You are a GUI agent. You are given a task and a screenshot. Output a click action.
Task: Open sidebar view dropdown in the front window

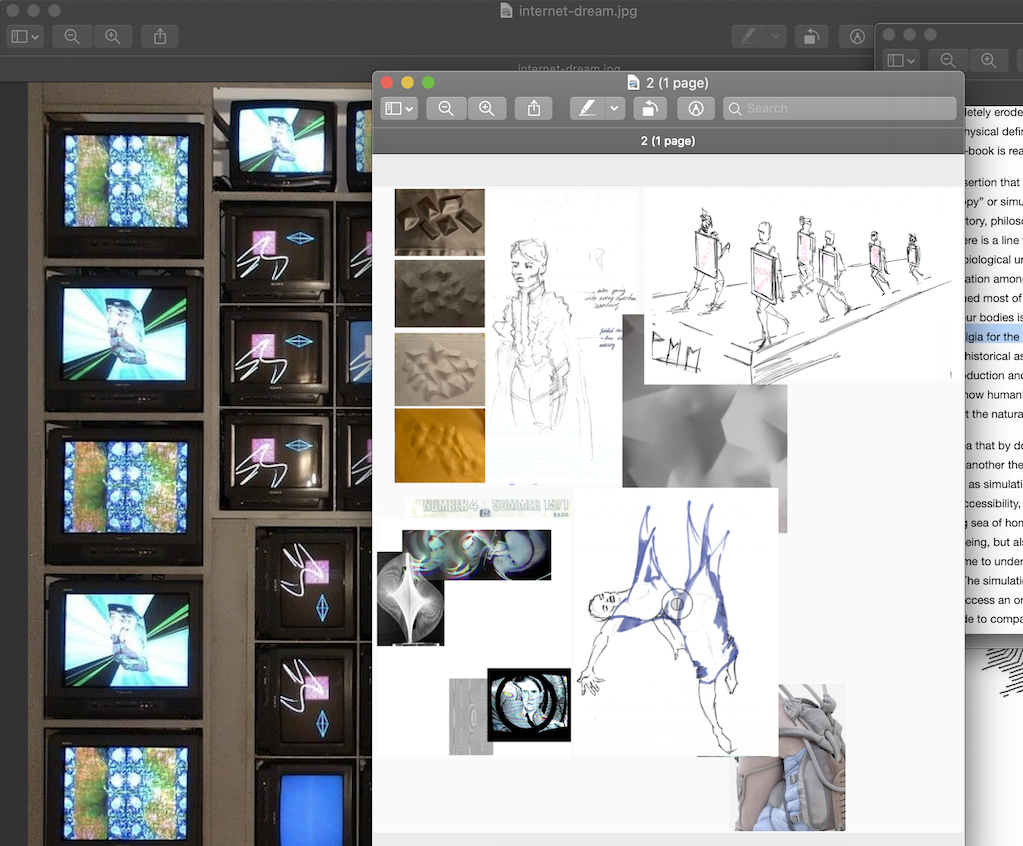399,108
